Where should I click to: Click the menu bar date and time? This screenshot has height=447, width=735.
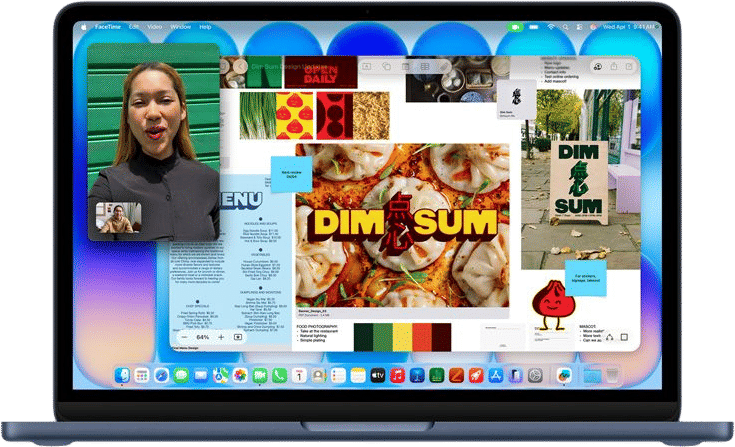[x=628, y=27]
